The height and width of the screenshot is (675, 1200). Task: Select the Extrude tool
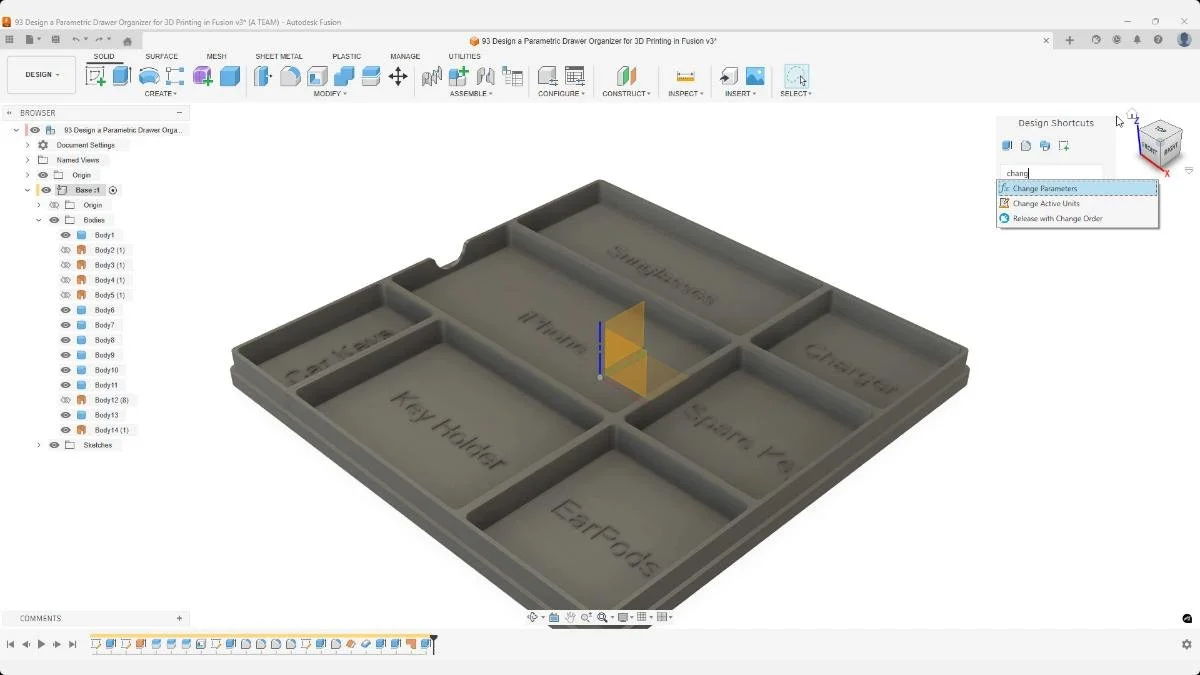(122, 76)
